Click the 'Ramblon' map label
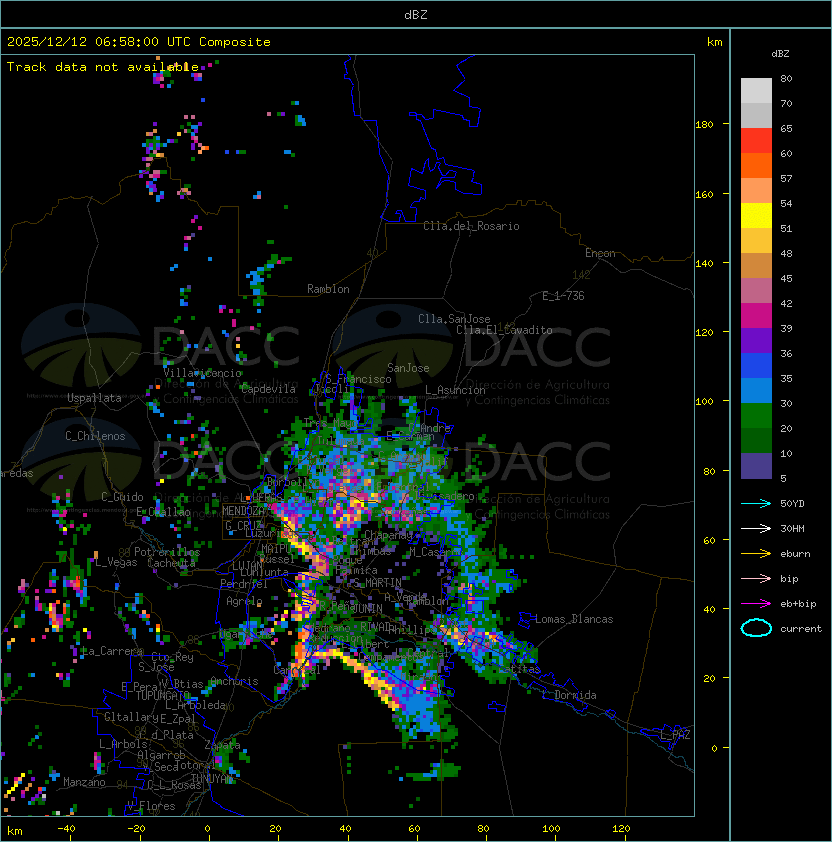 click(x=328, y=289)
